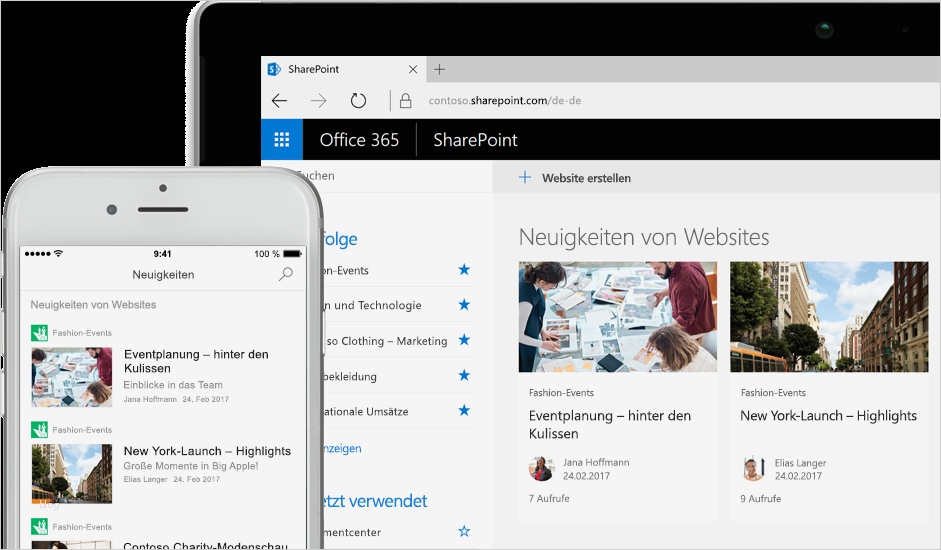This screenshot has width=941, height=550.
Task: Click the browser forward arrow
Action: (319, 100)
